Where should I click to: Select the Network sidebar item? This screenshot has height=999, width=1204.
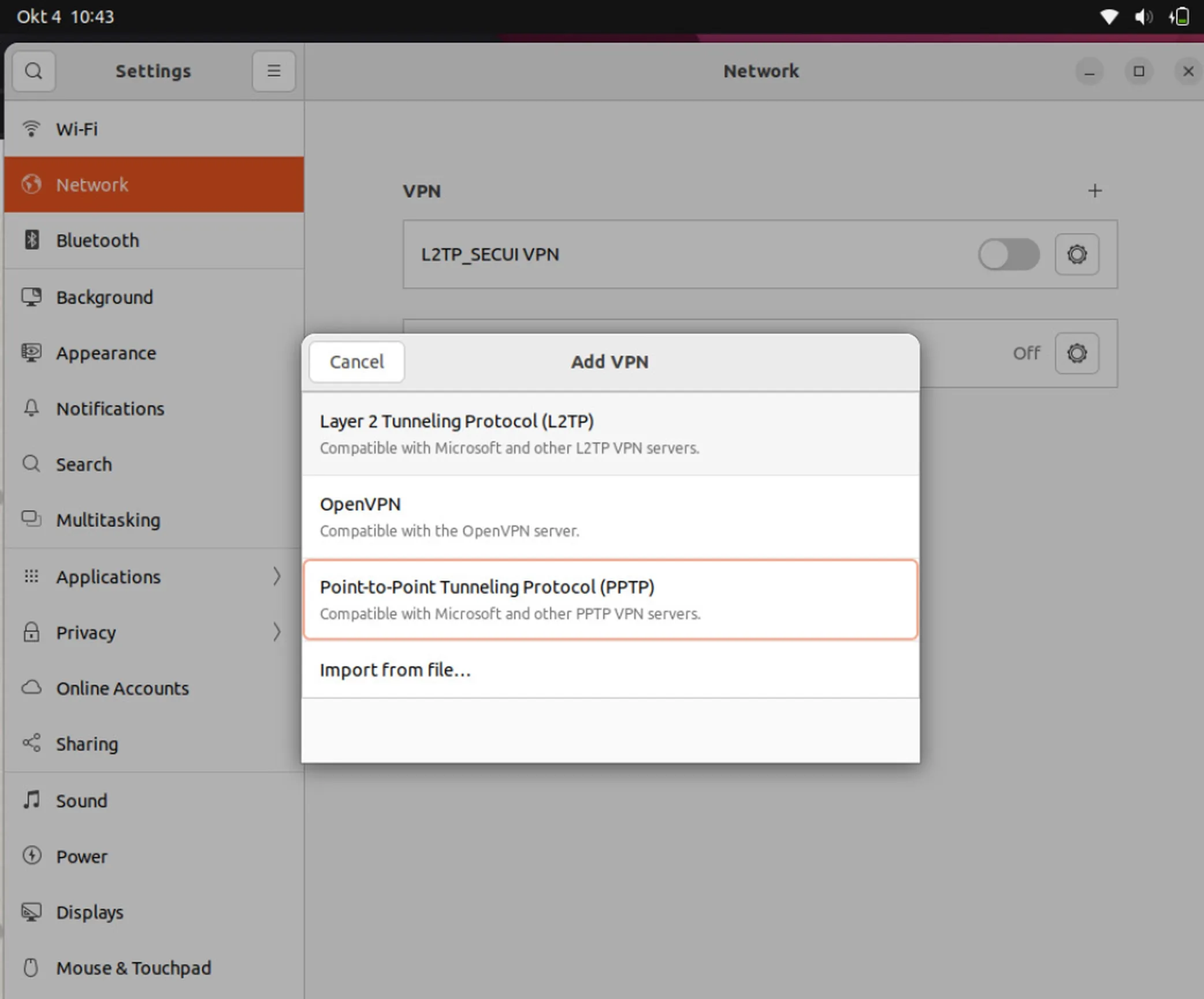154,184
